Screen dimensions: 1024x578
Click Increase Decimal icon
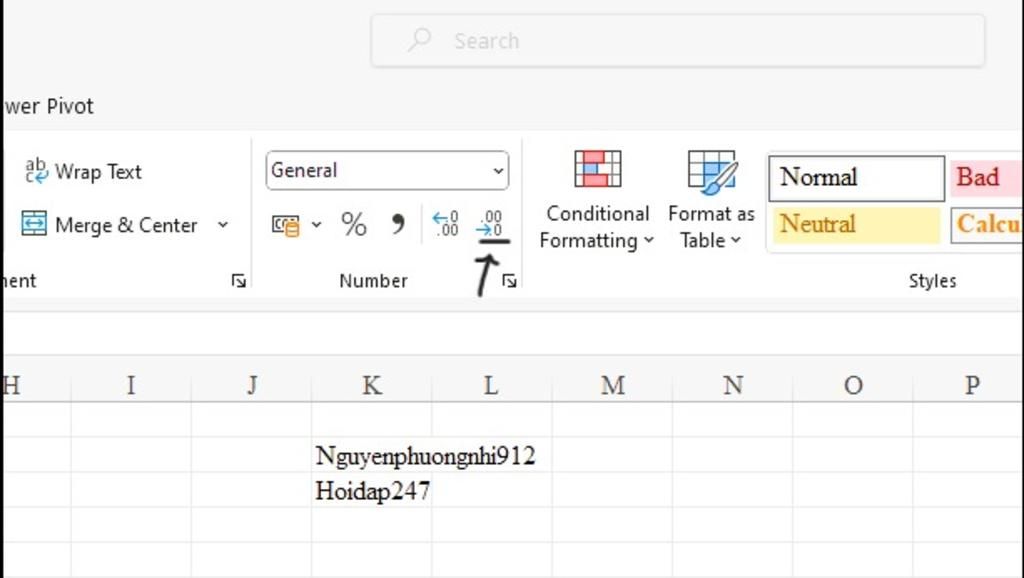(x=445, y=224)
